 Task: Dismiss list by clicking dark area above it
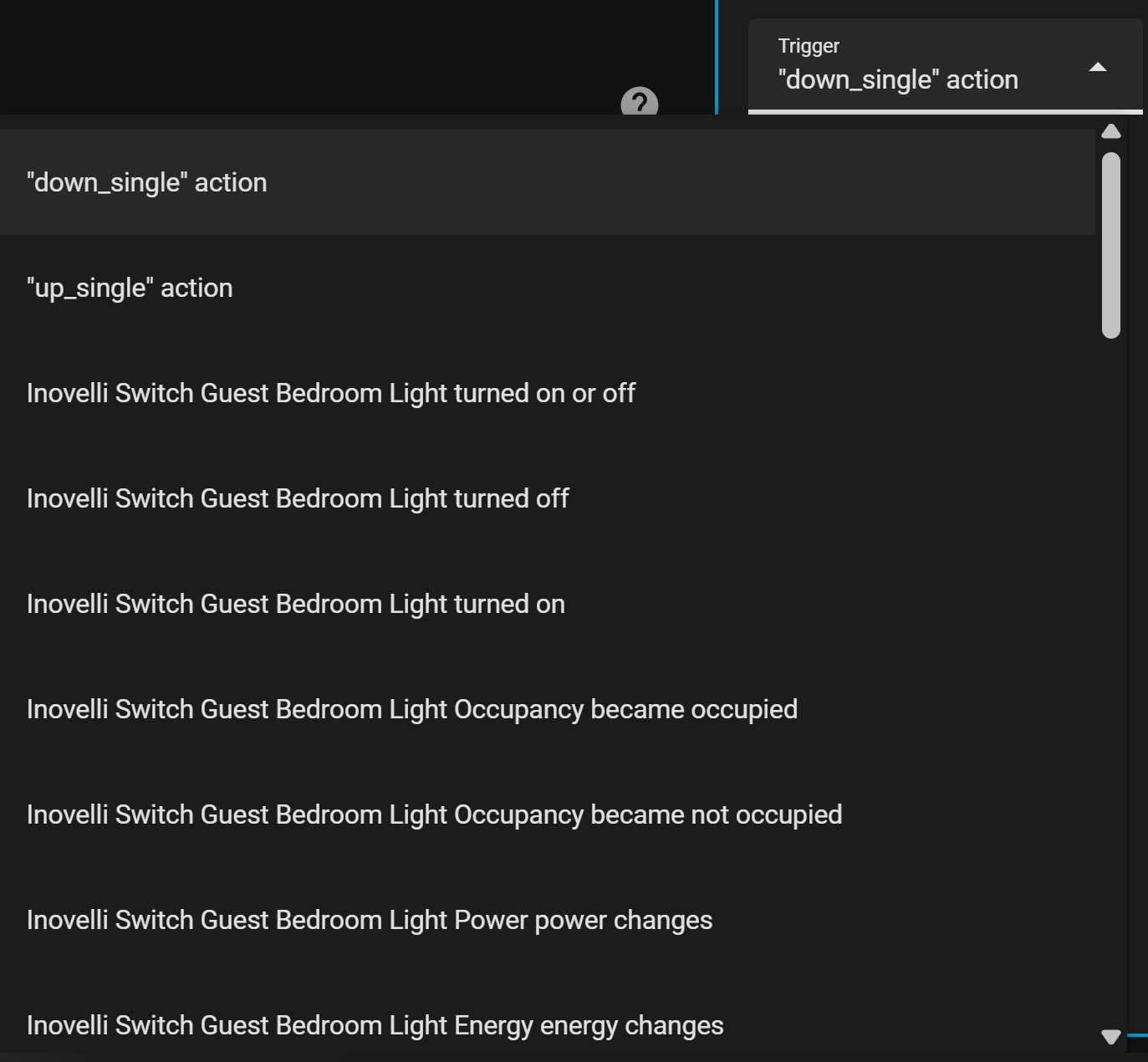point(334,50)
